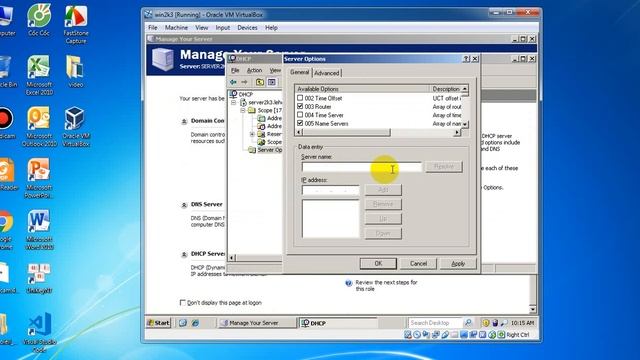Click the Internet Explorer quick launch icon
Image resolution: width=640 pixels, height=360 pixels.
(195, 323)
